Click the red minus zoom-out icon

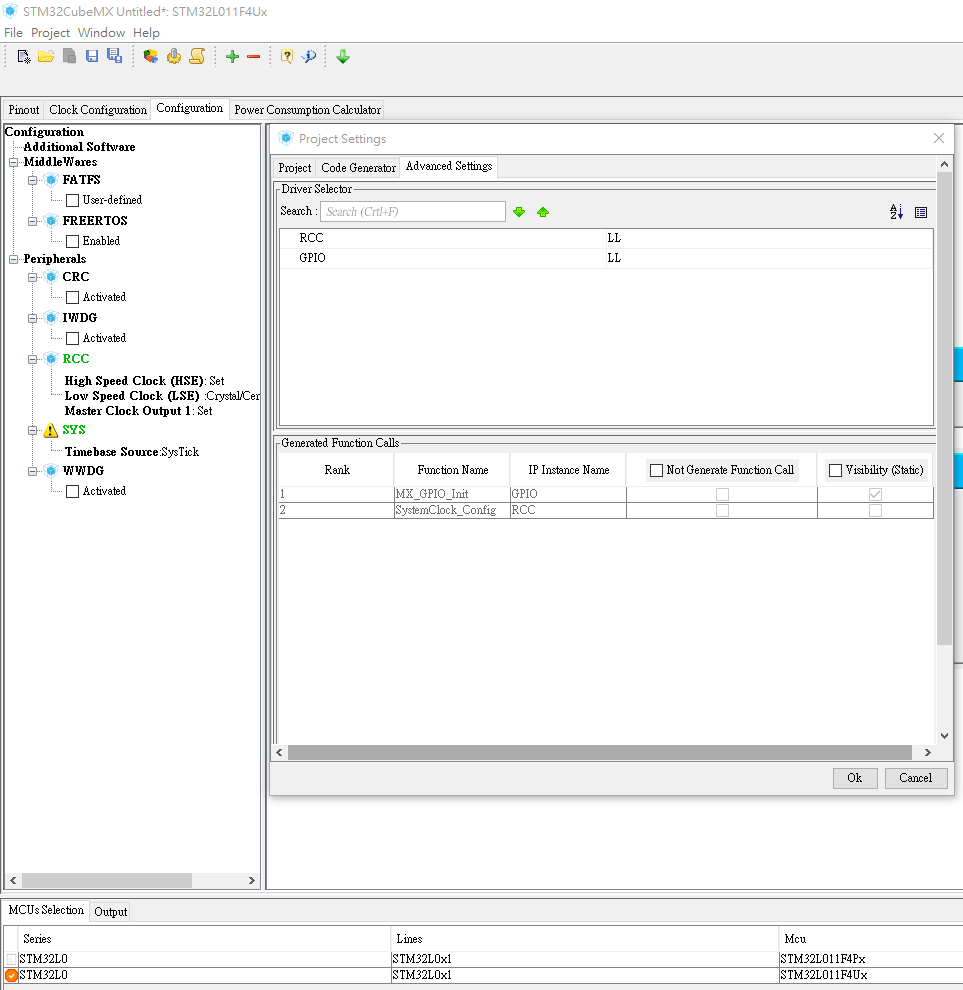[x=253, y=57]
